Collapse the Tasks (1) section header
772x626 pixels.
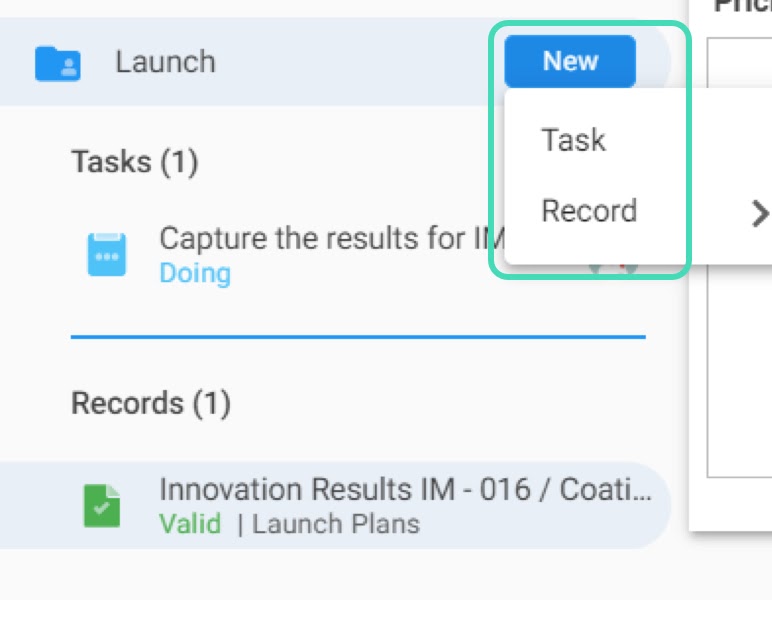pos(135,162)
